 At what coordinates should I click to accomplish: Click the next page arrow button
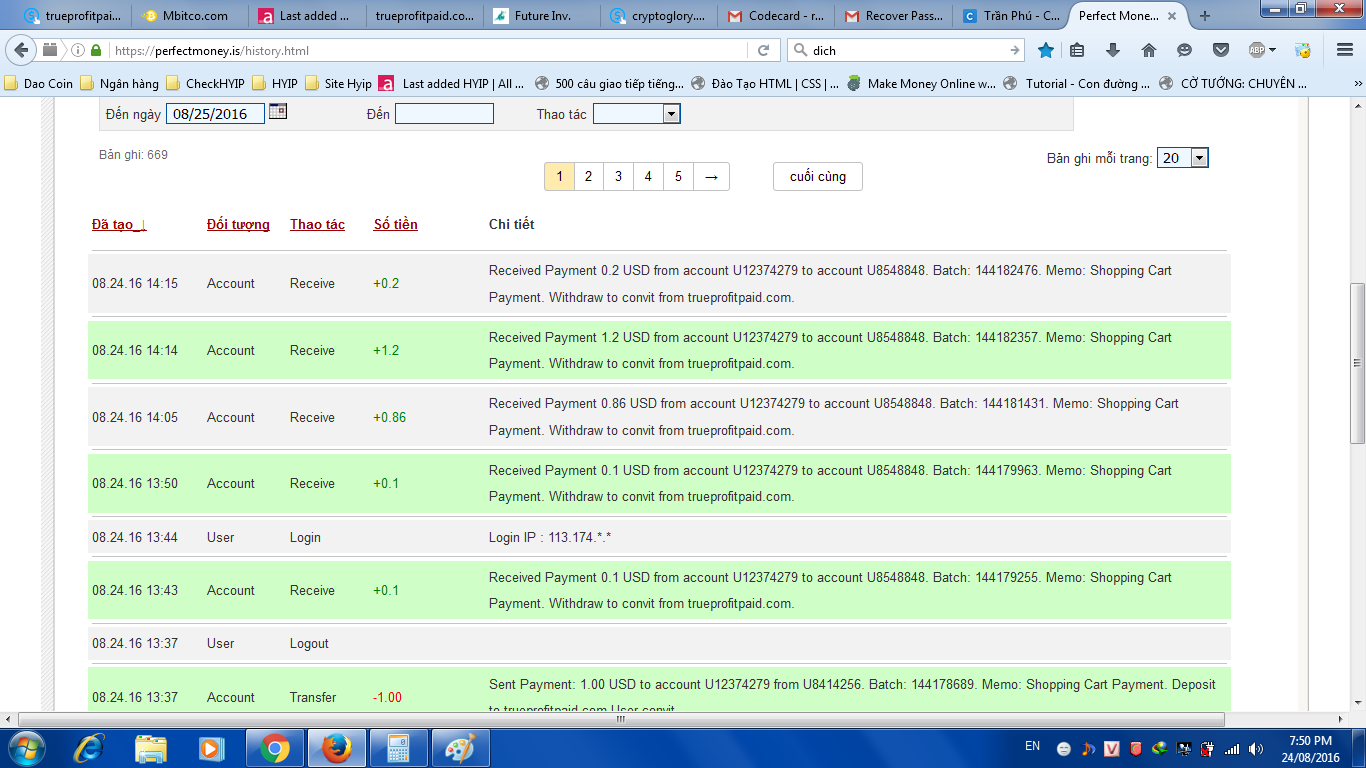tap(712, 177)
